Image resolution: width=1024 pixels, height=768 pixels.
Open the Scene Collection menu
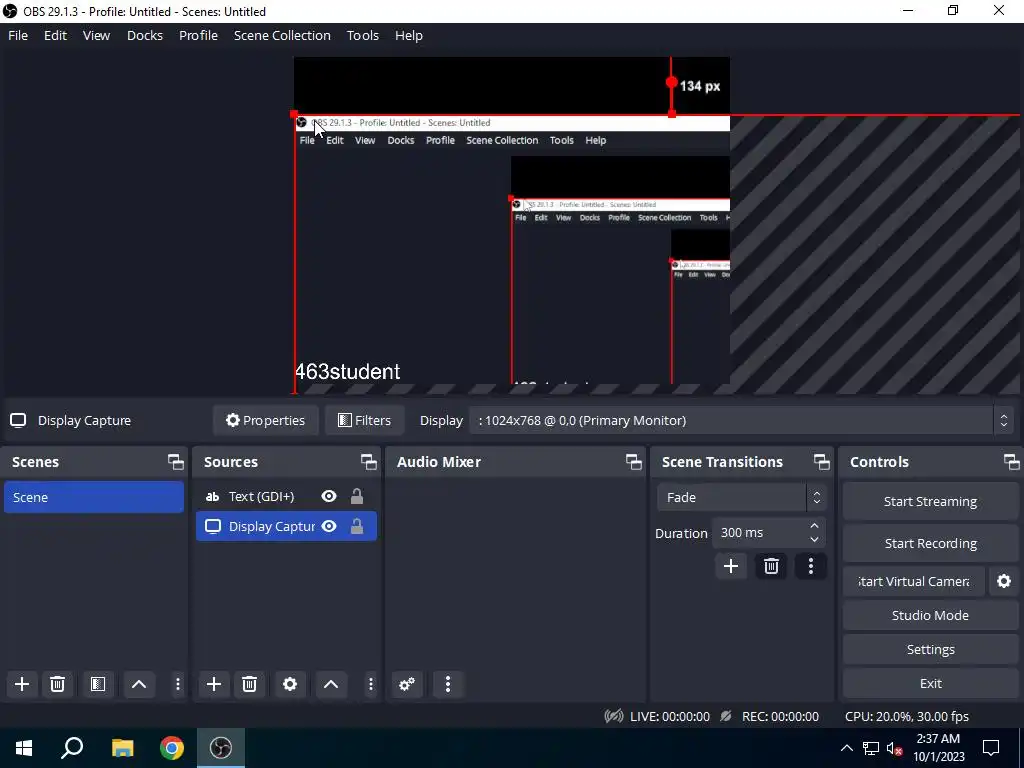click(282, 35)
